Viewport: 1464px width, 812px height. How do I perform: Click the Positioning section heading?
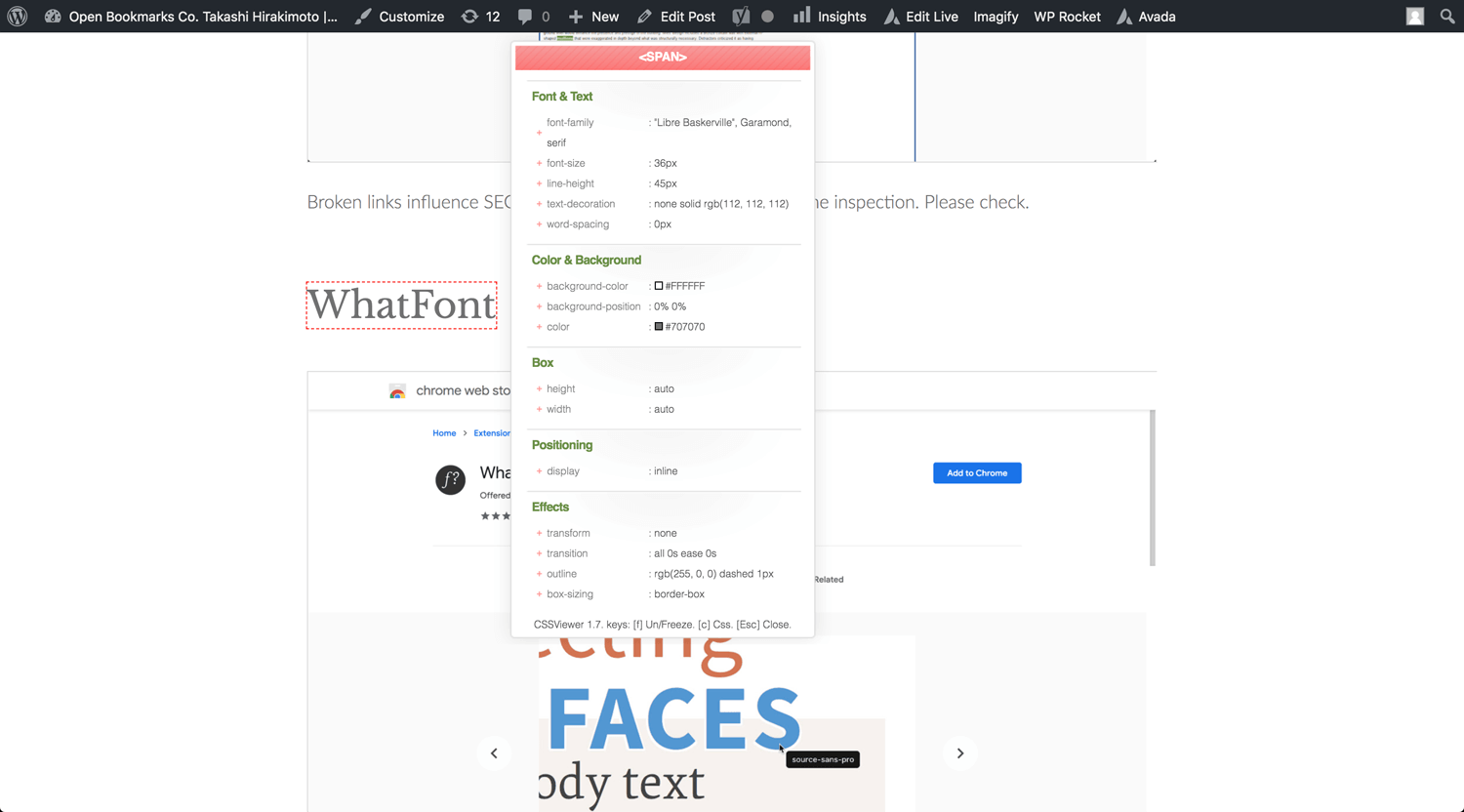click(562, 445)
